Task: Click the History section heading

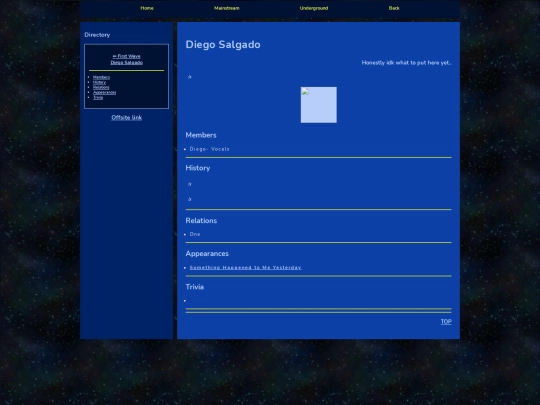Action: [x=198, y=168]
